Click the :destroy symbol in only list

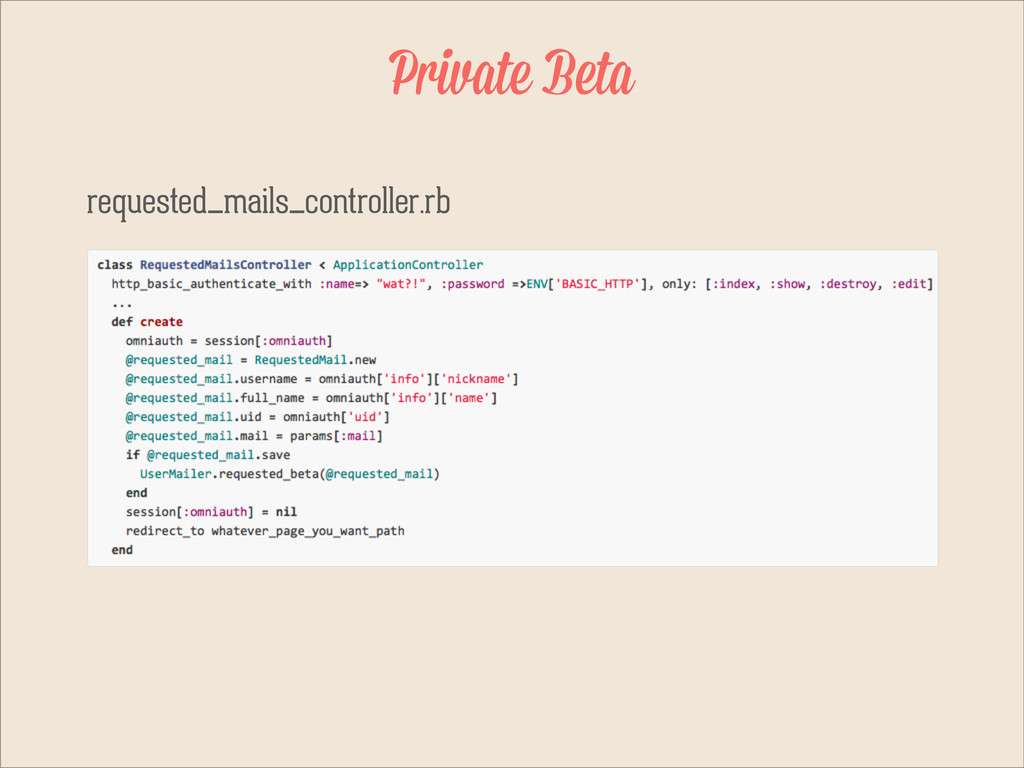point(848,284)
